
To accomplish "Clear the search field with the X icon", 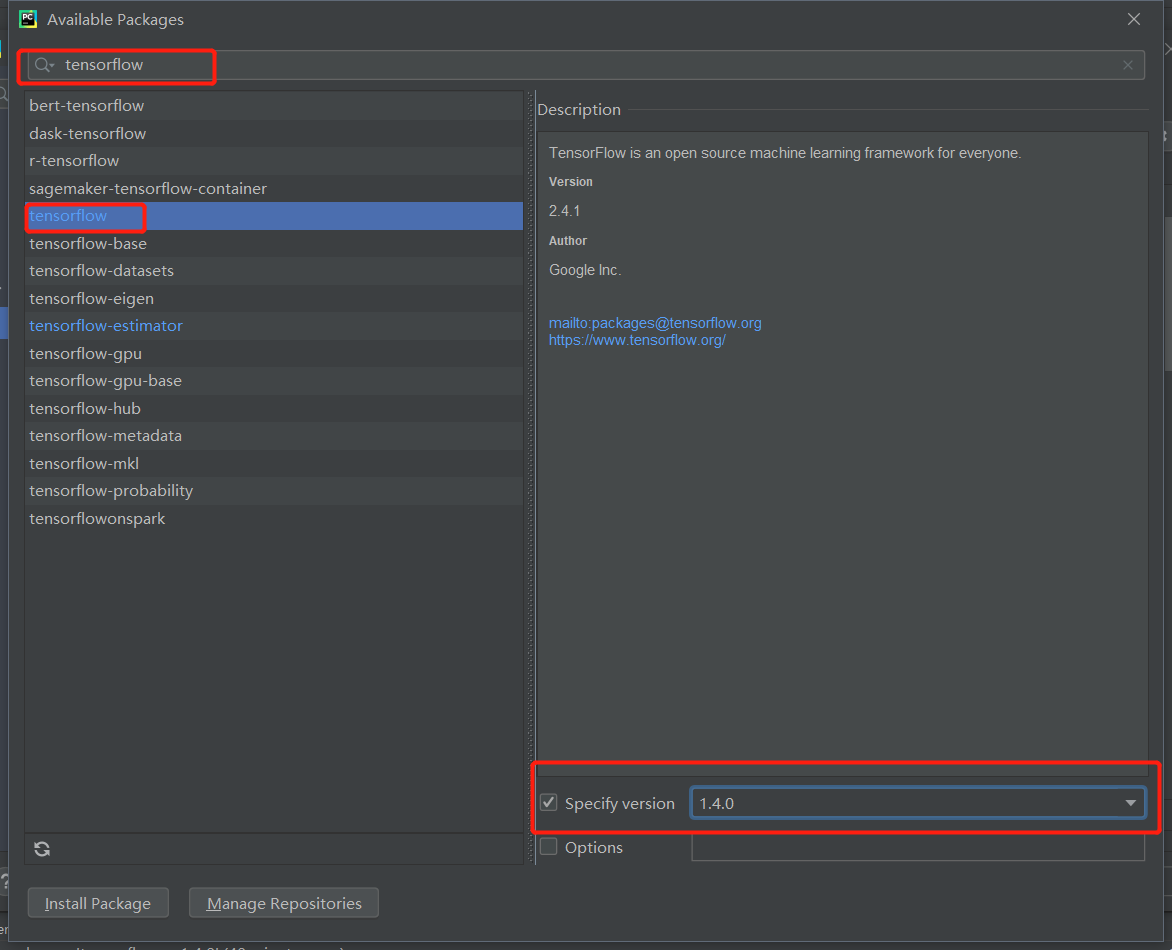I will pyautogui.click(x=1128, y=65).
